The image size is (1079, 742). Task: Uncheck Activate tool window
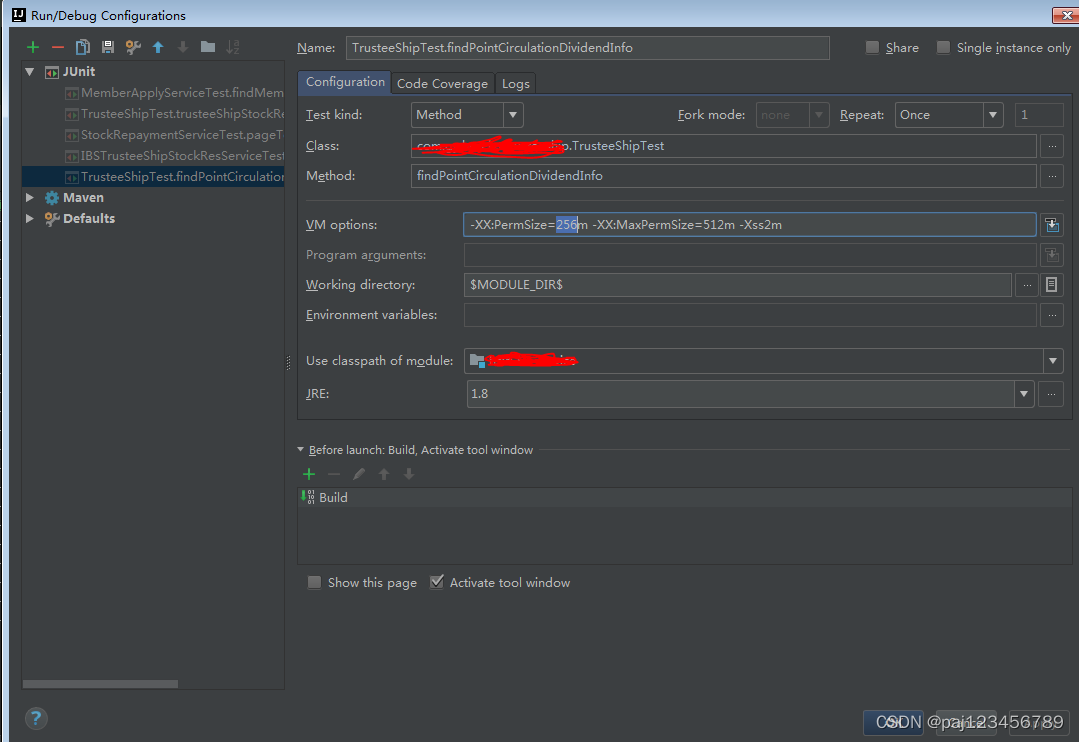[x=437, y=582]
